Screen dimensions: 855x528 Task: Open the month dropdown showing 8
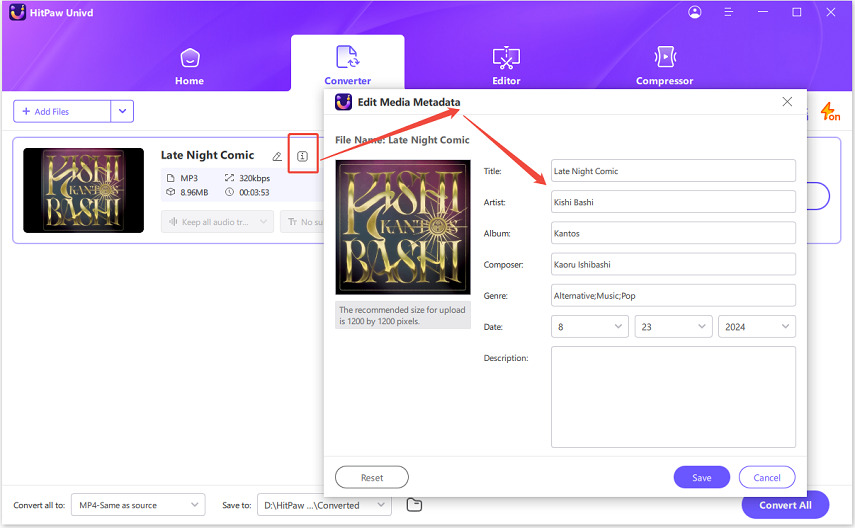[x=589, y=327]
